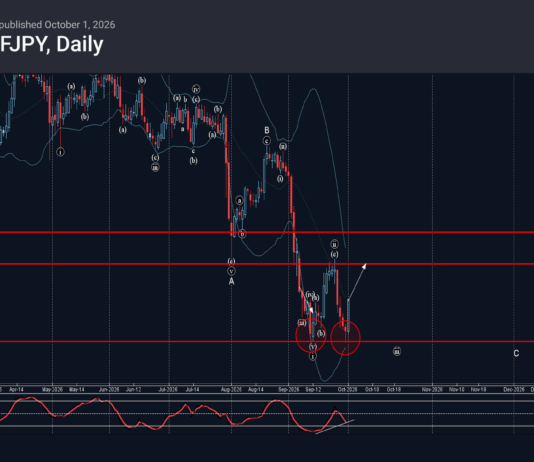This screenshot has height=462, width=534.
Task: Click the "FJPY, Daily" chart title
Action: click(51, 45)
